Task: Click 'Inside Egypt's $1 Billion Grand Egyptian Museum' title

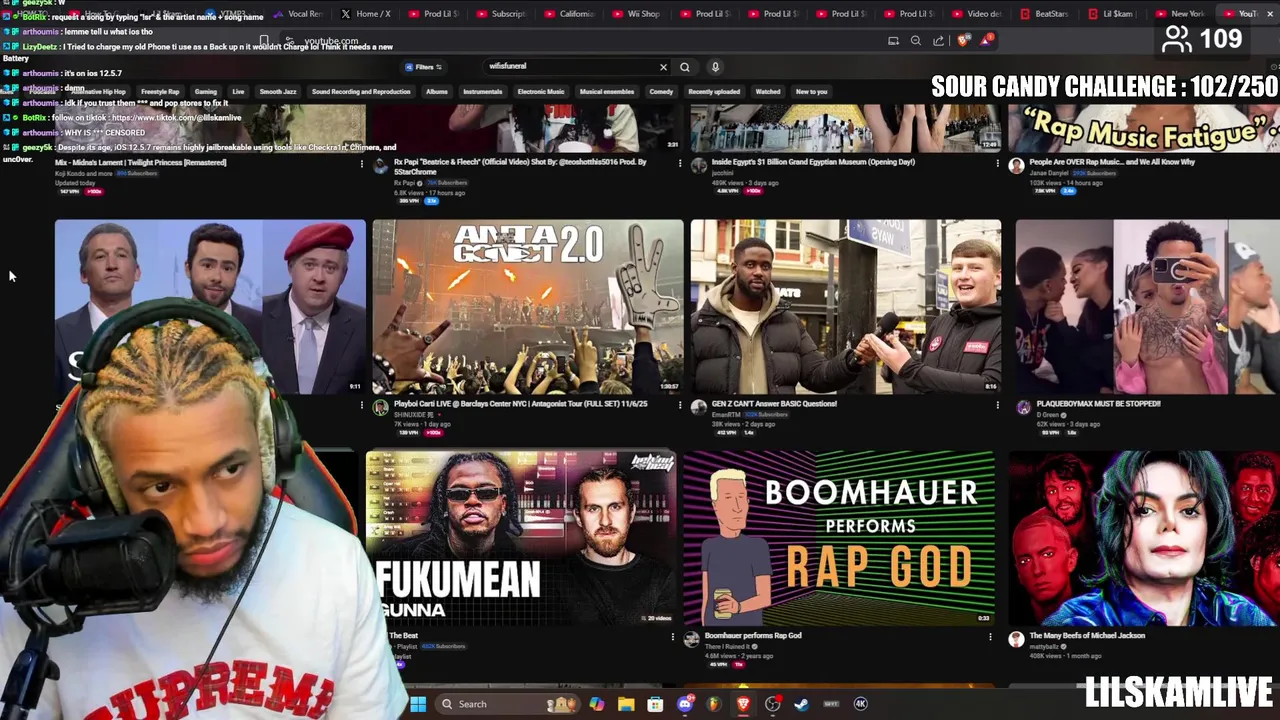Action: pyautogui.click(x=813, y=162)
